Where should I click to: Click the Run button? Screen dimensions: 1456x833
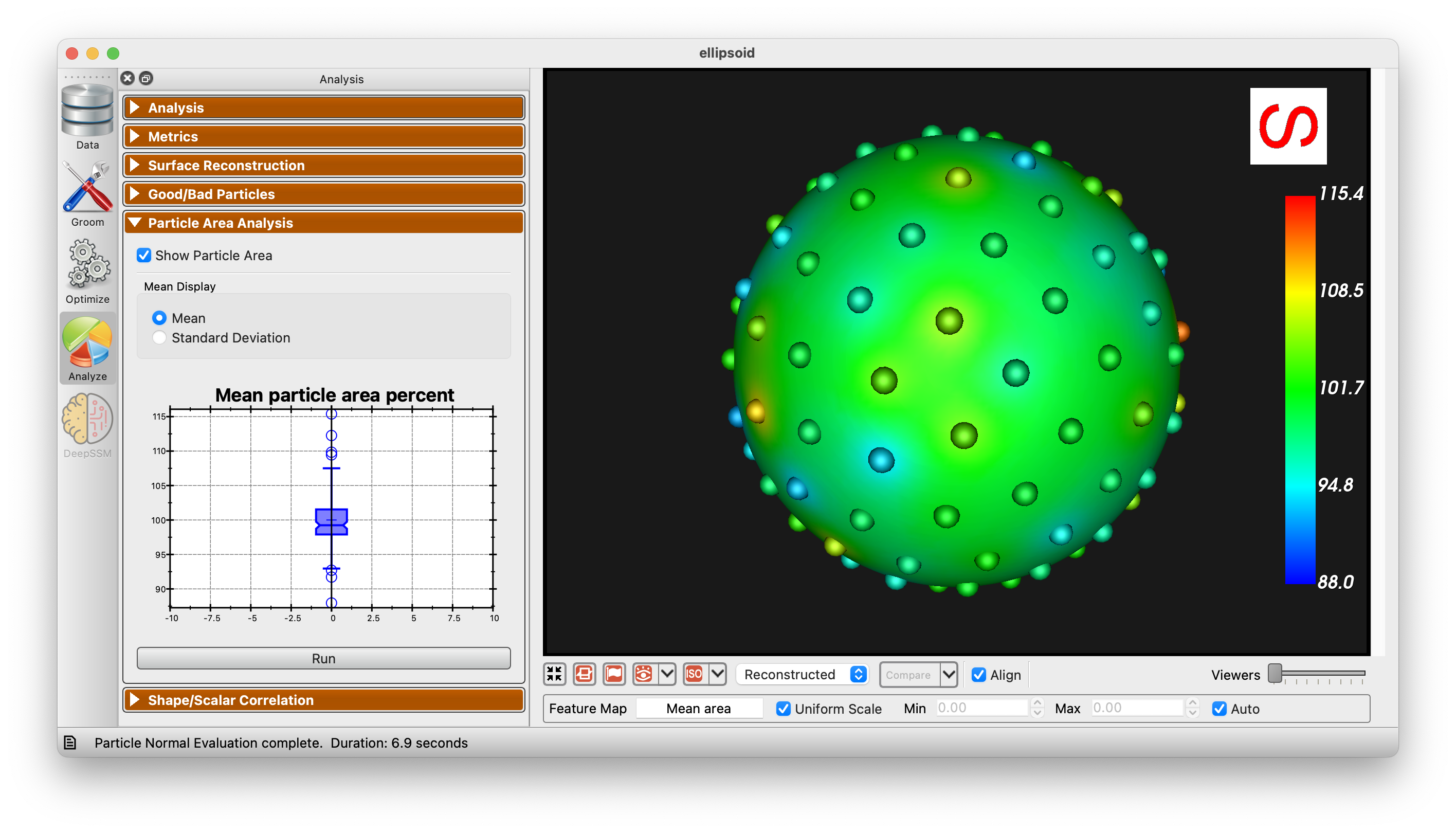click(x=324, y=659)
